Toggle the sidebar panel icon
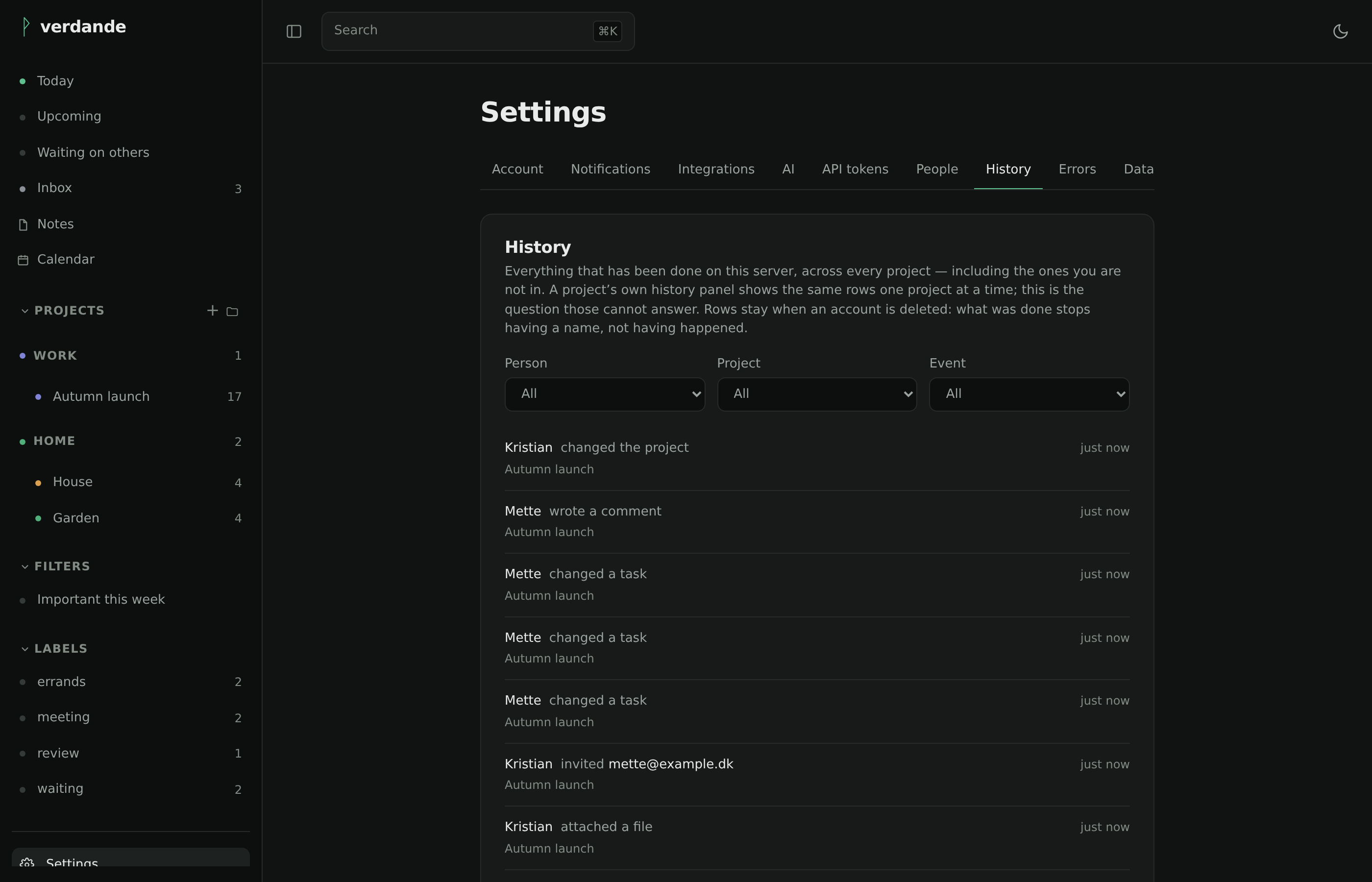The width and height of the screenshot is (1372, 882). (294, 31)
